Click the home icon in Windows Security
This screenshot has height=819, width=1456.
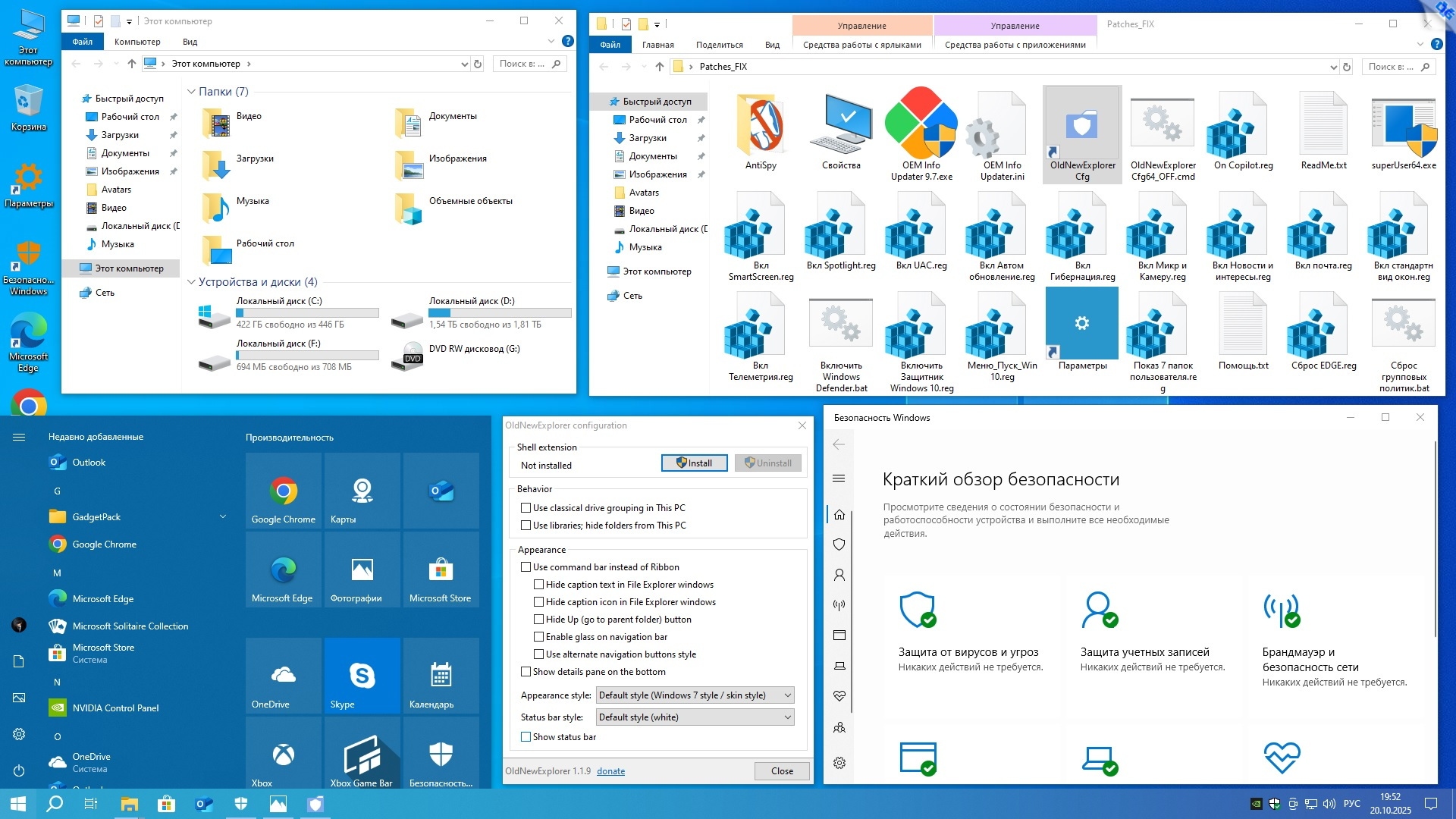pyautogui.click(x=839, y=514)
